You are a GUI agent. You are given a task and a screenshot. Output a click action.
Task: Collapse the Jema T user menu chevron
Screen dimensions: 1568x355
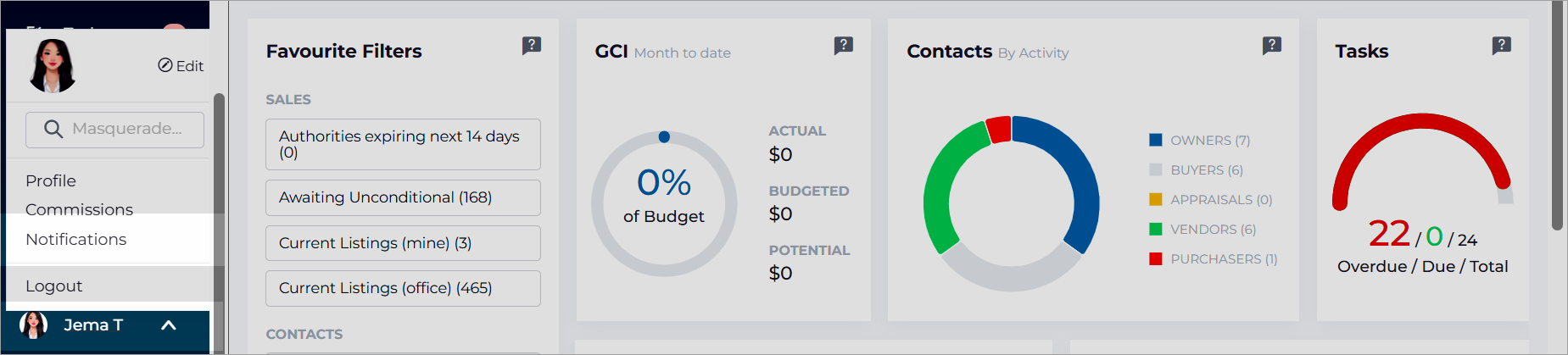169,325
